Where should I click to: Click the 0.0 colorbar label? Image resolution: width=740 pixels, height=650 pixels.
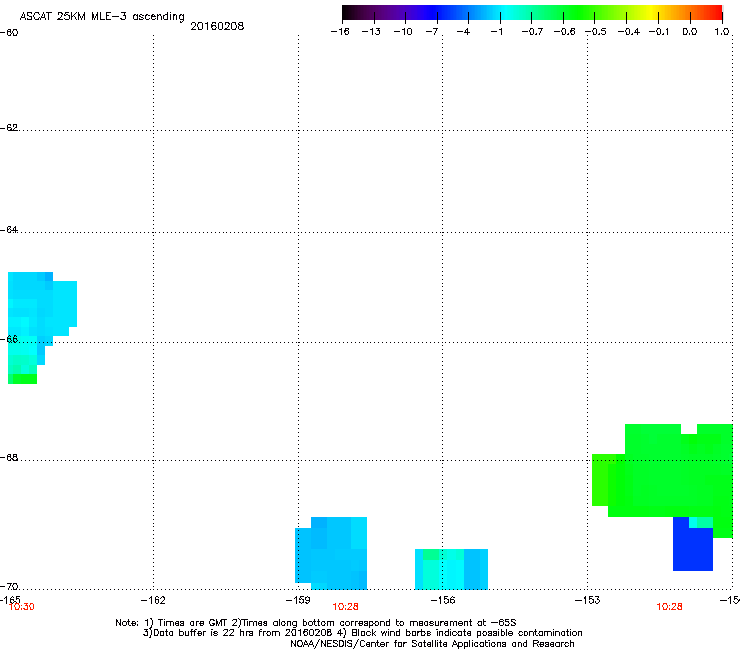[x=690, y=32]
